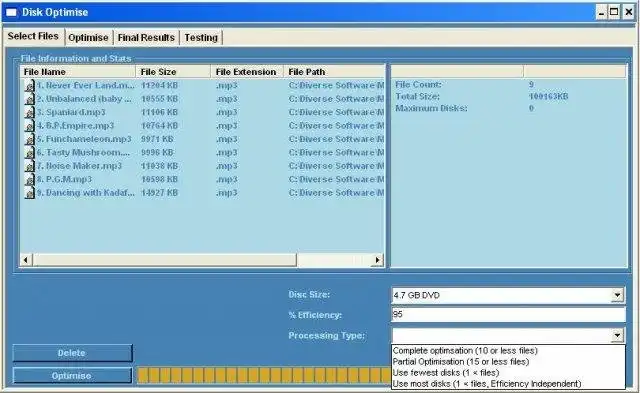Close the Disk Optimise window
This screenshot has height=393, width=640.
click(628, 12)
